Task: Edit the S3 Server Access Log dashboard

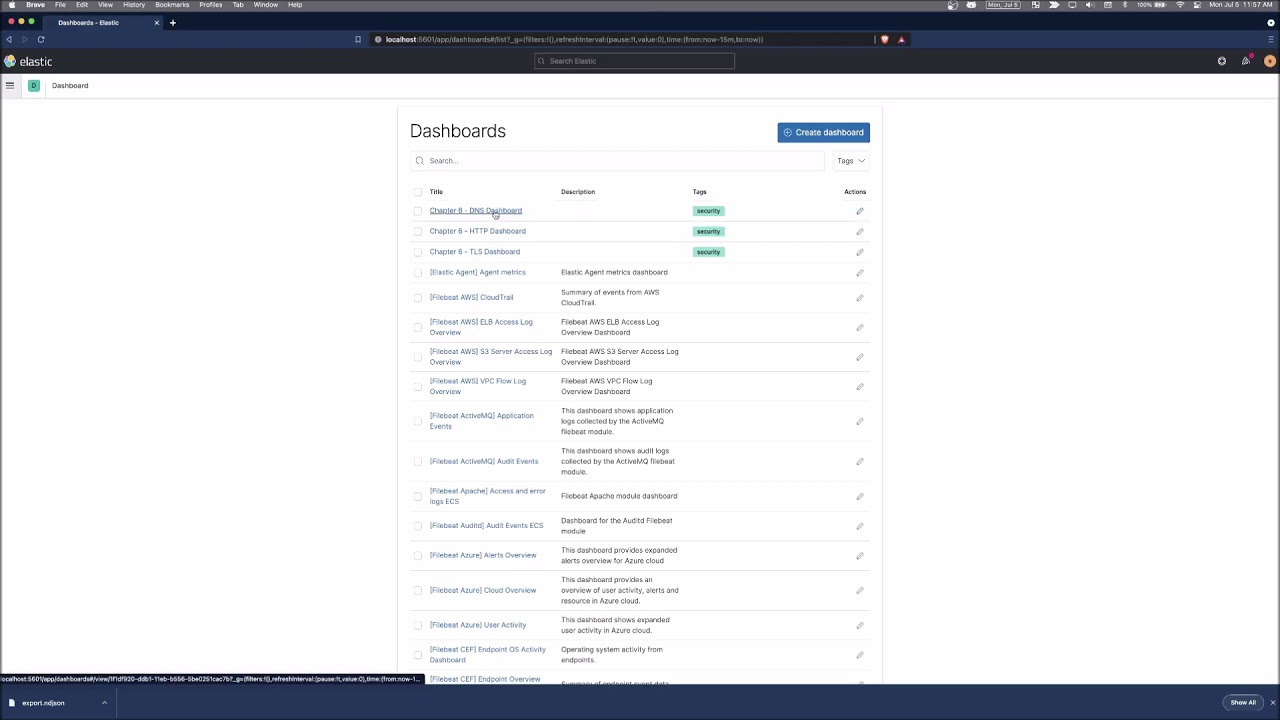Action: click(x=860, y=357)
